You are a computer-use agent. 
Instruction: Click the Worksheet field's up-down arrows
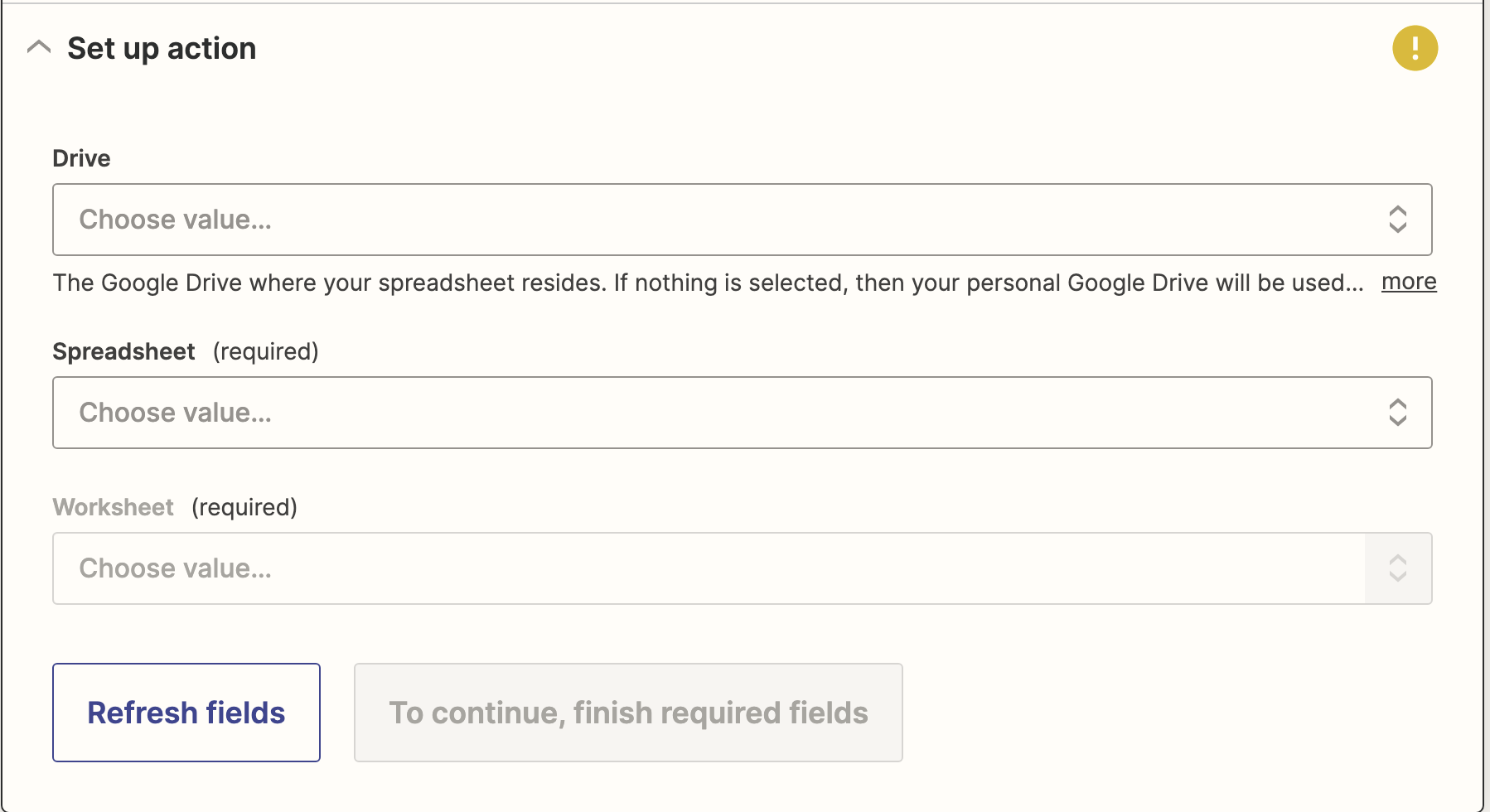point(1397,568)
